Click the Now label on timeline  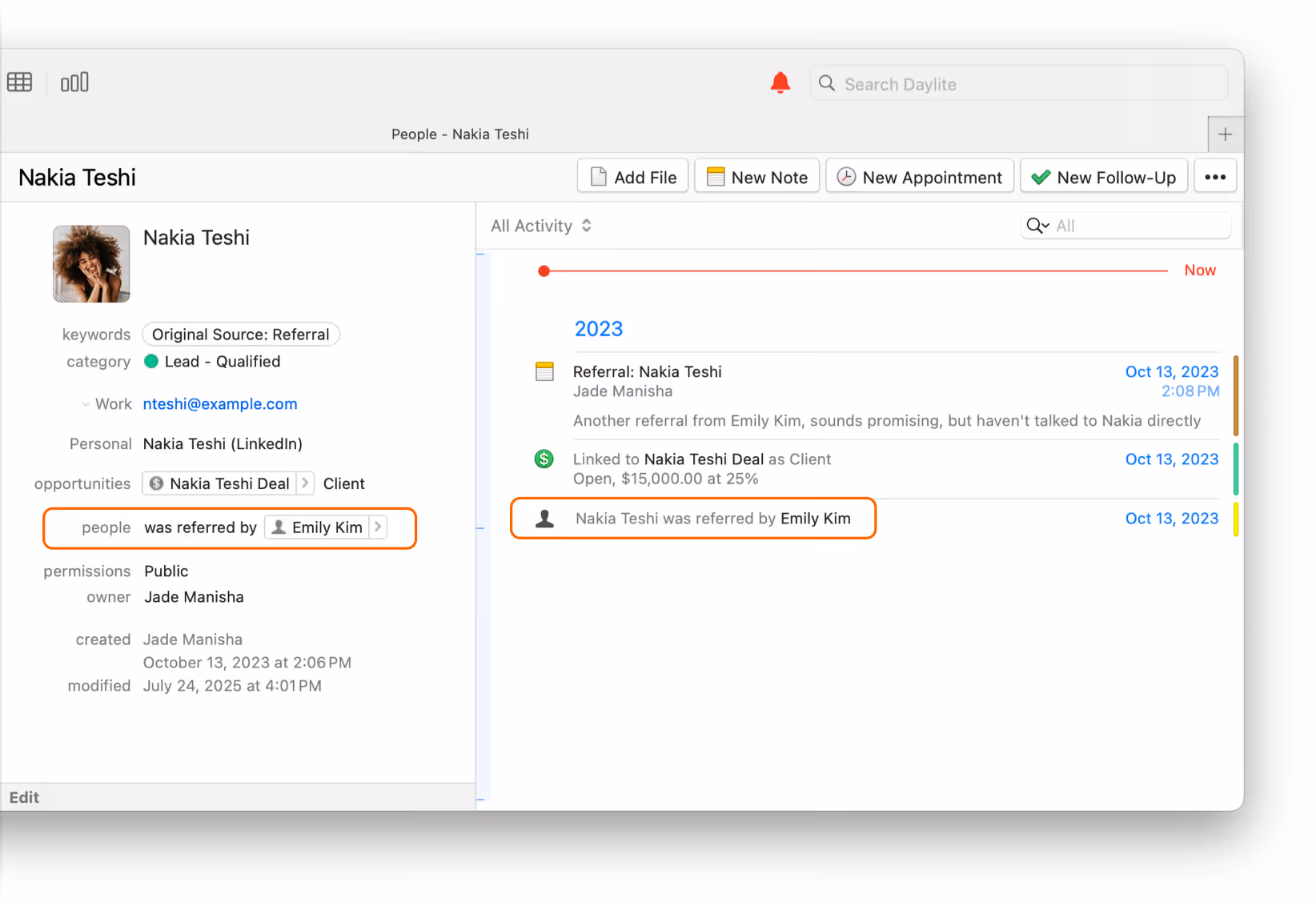[1200, 271]
